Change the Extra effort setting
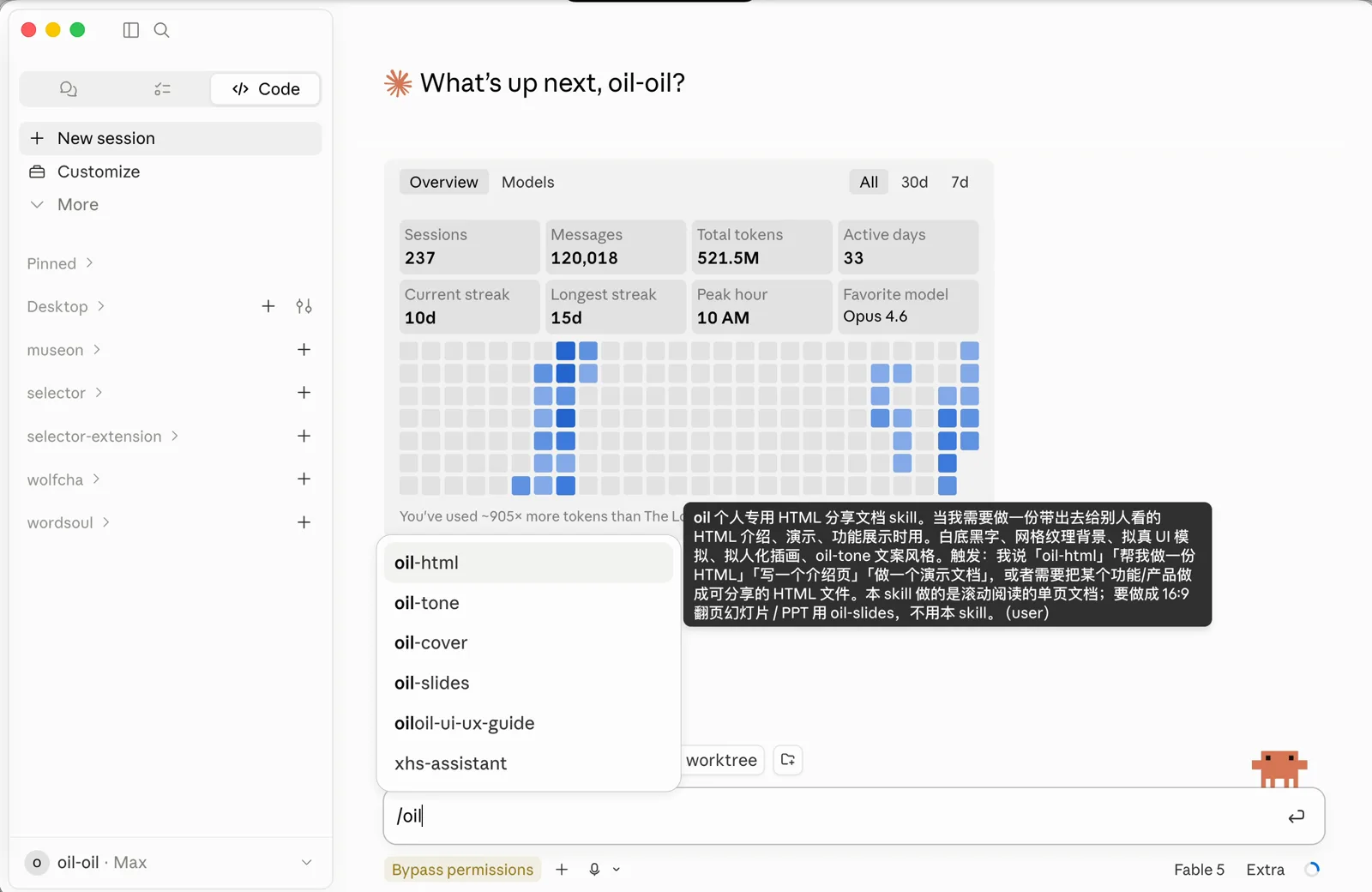 pyautogui.click(x=1265, y=870)
